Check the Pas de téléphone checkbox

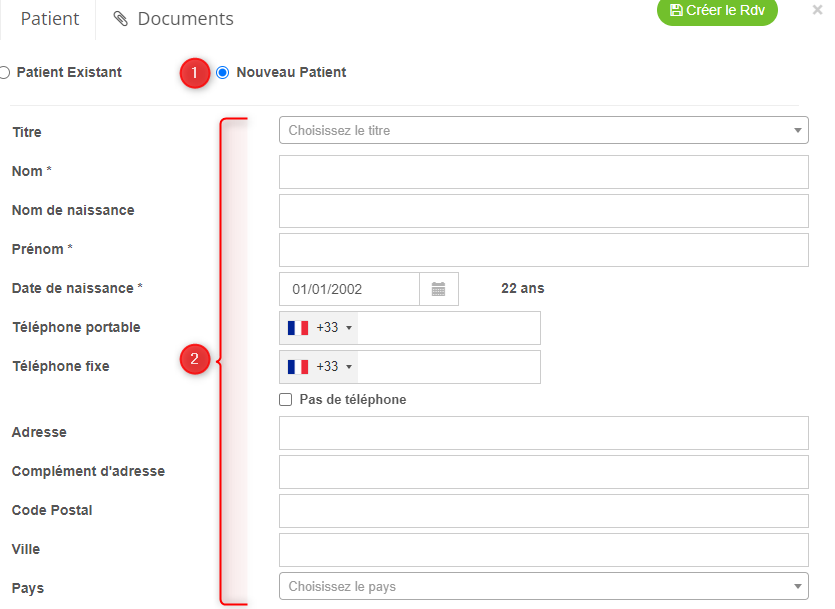286,399
